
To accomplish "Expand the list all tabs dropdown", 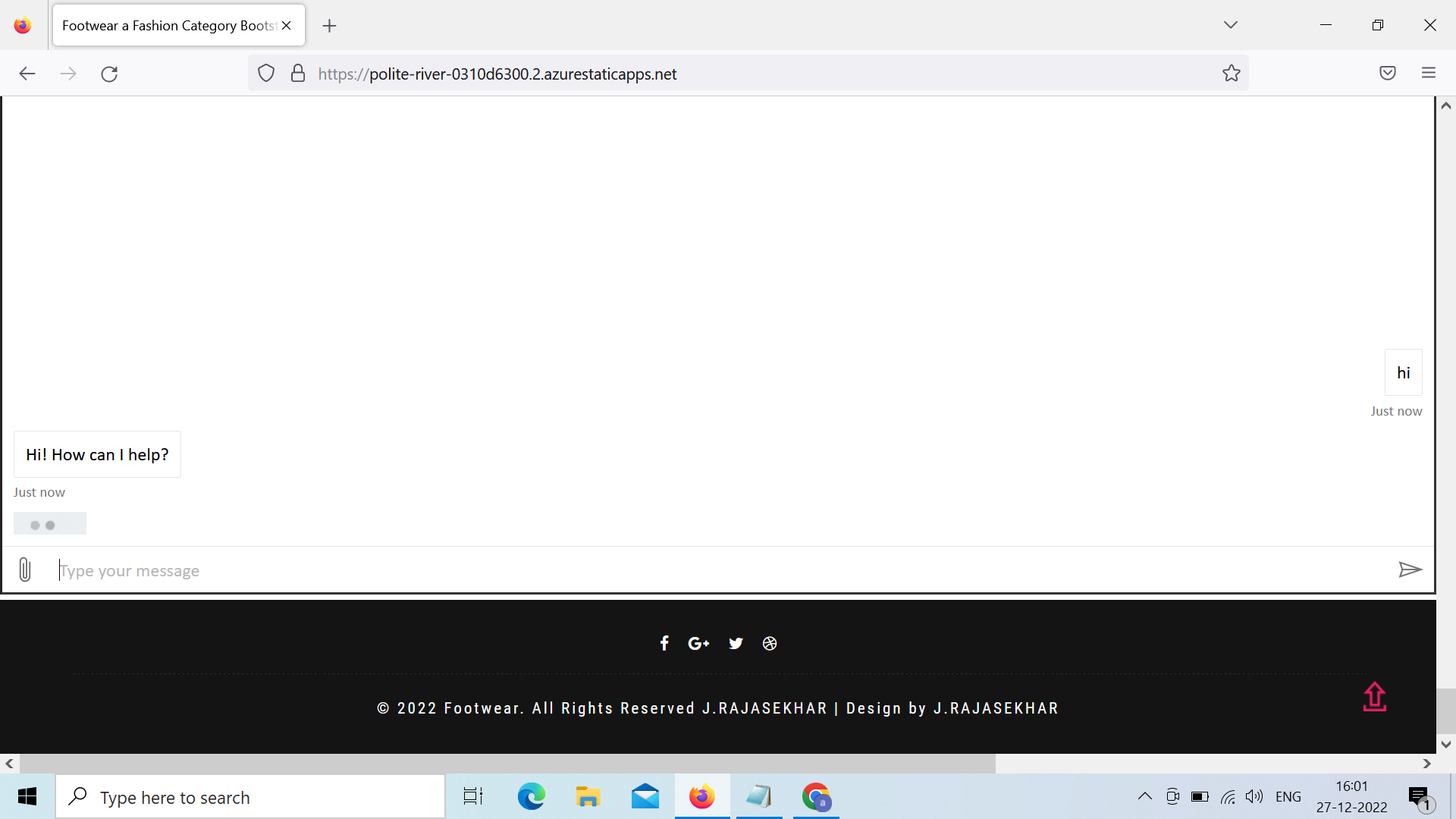I will (x=1230, y=25).
